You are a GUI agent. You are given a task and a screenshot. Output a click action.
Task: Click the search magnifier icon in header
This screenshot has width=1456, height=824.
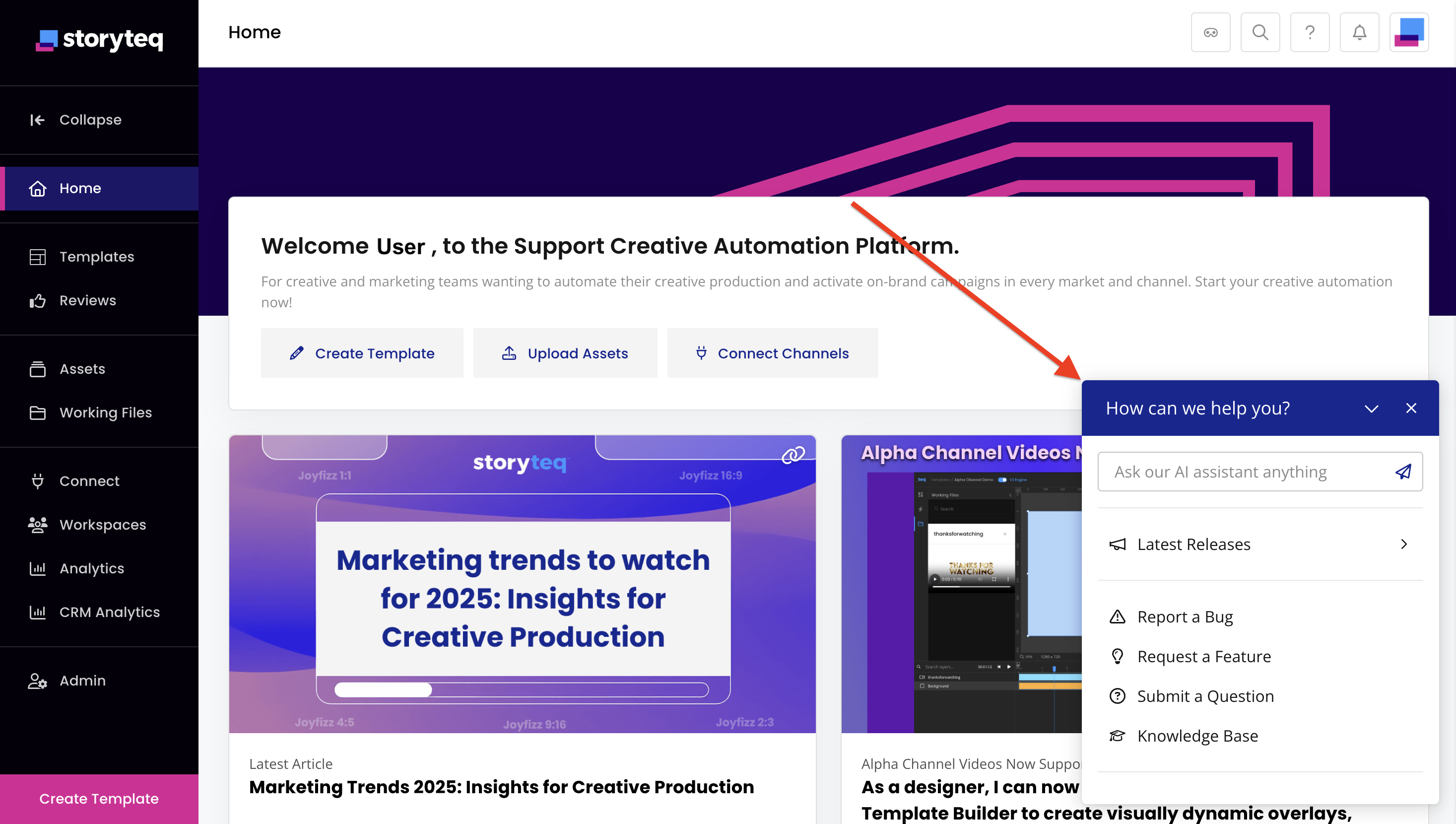[x=1259, y=32]
